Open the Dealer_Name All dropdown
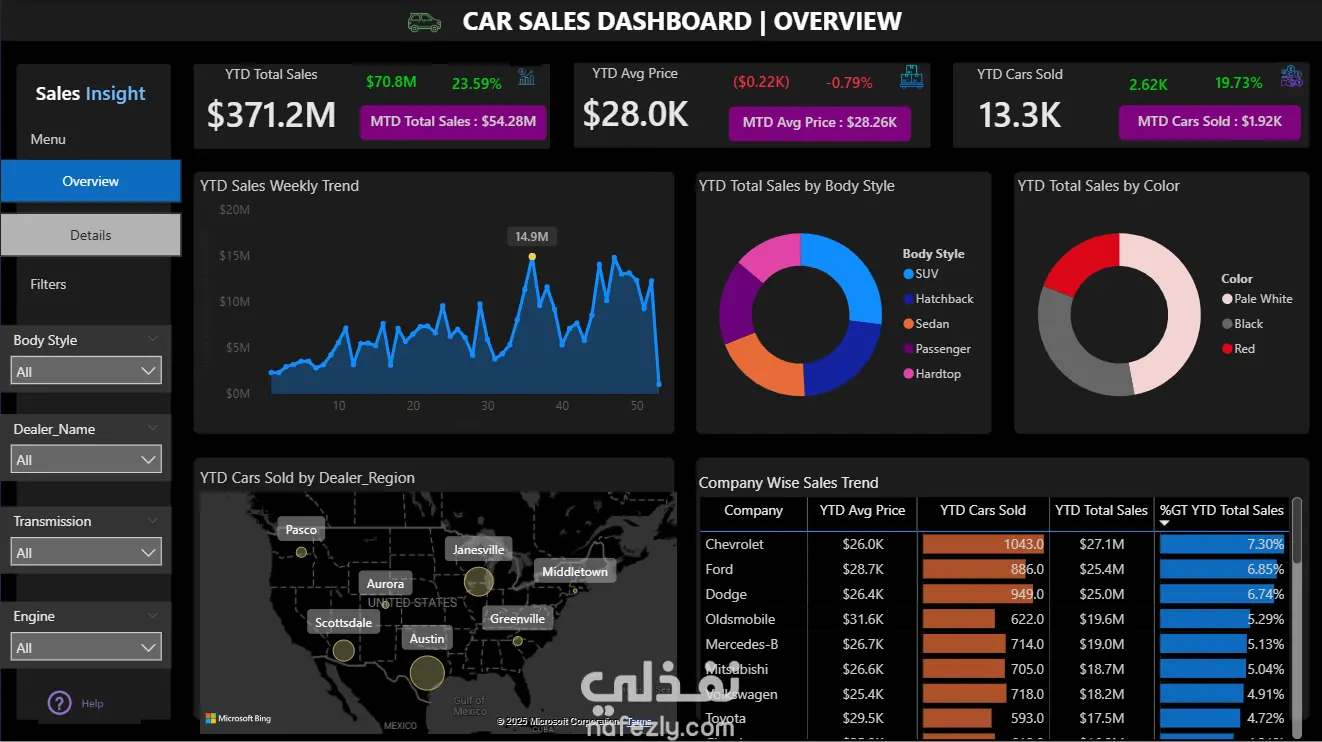Screen dimensions: 1322x742 click(x=85, y=460)
